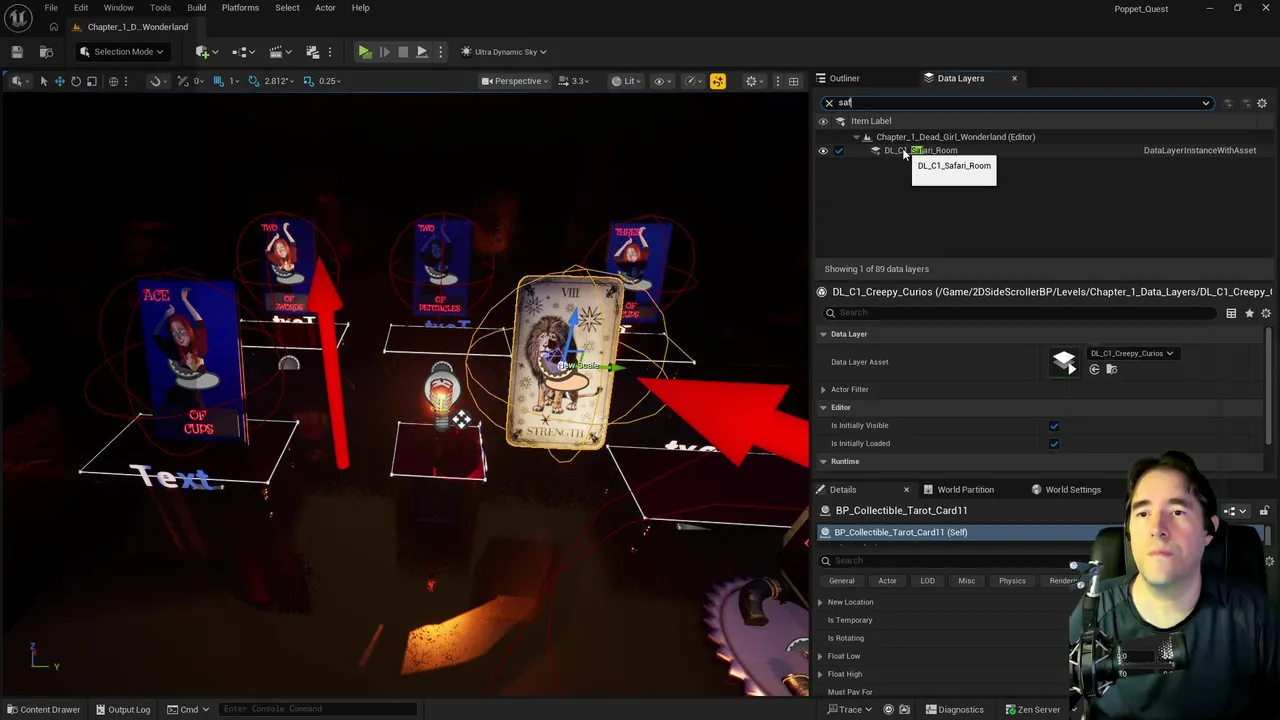Open the Platforms menu

pos(240,8)
